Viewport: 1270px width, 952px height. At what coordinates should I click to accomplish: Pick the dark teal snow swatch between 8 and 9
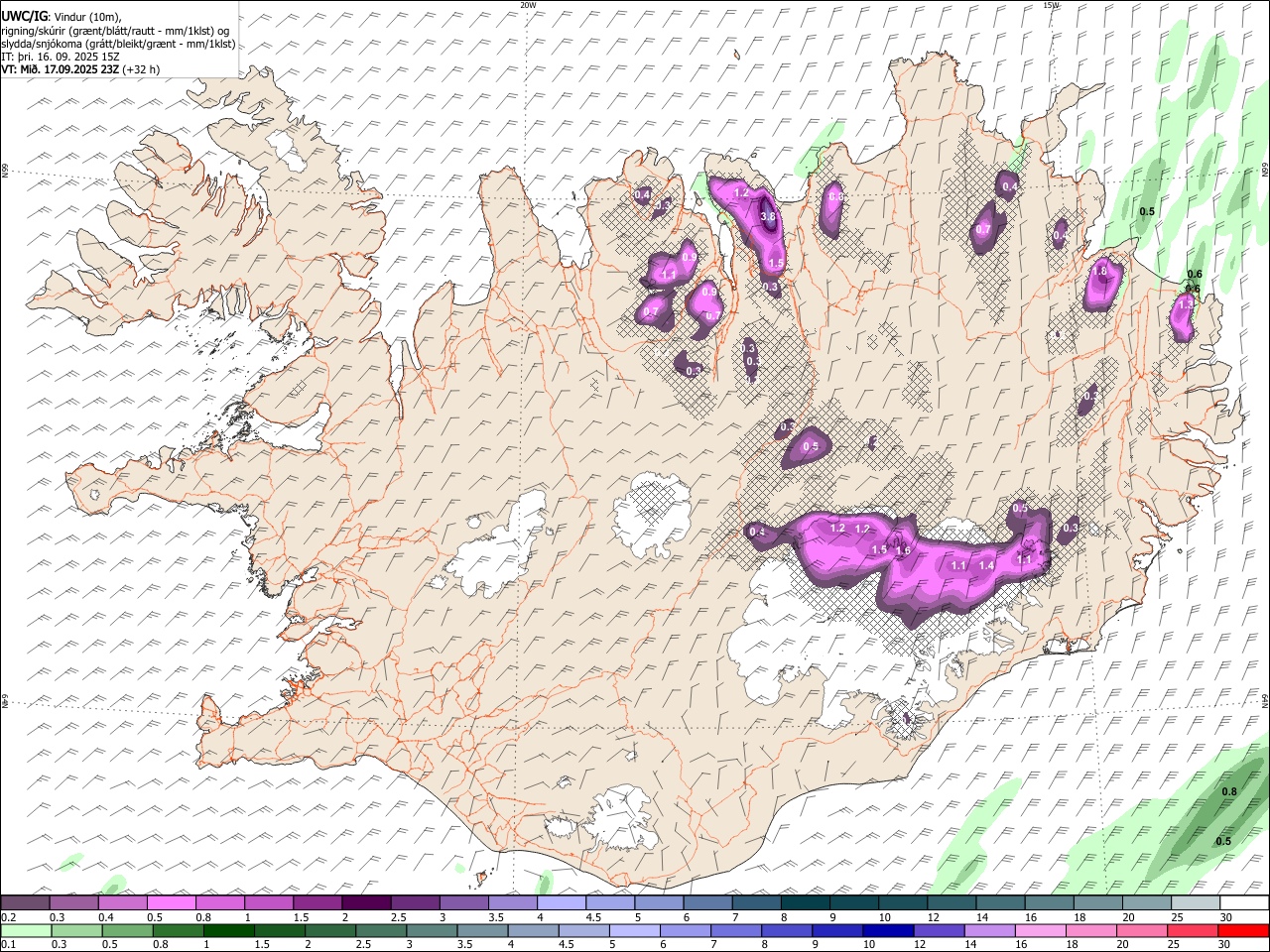pos(806,903)
